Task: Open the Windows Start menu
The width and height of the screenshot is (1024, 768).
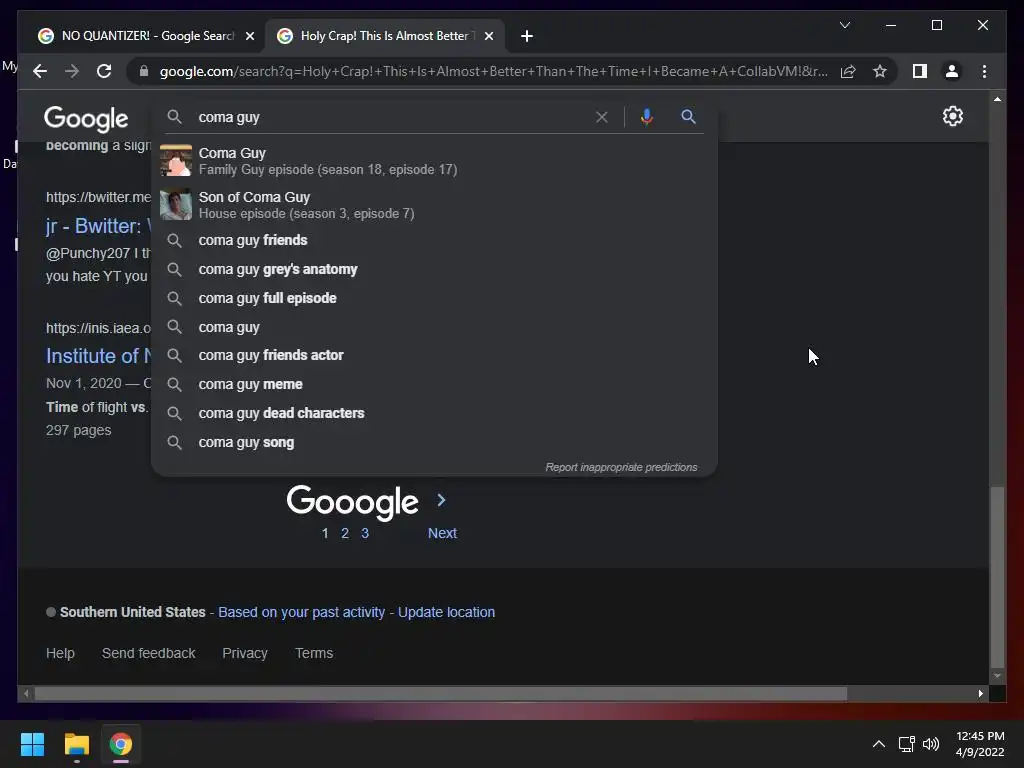Action: (x=32, y=744)
